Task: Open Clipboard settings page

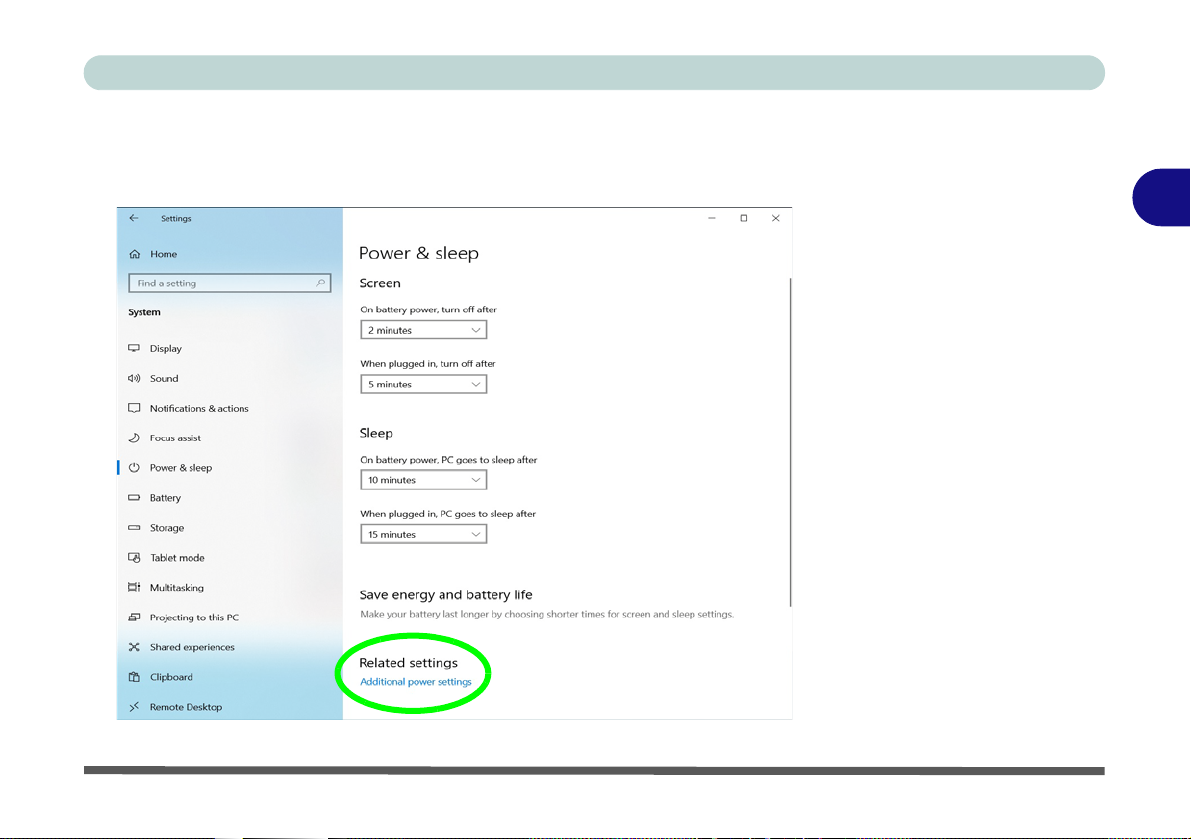Action: tap(171, 677)
